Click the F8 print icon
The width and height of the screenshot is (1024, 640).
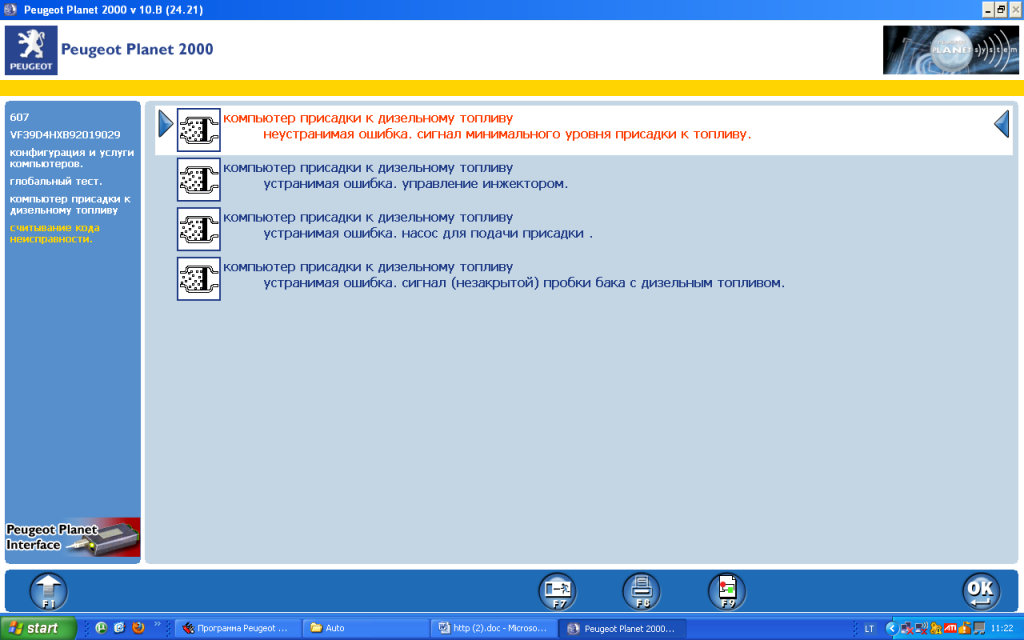point(642,591)
